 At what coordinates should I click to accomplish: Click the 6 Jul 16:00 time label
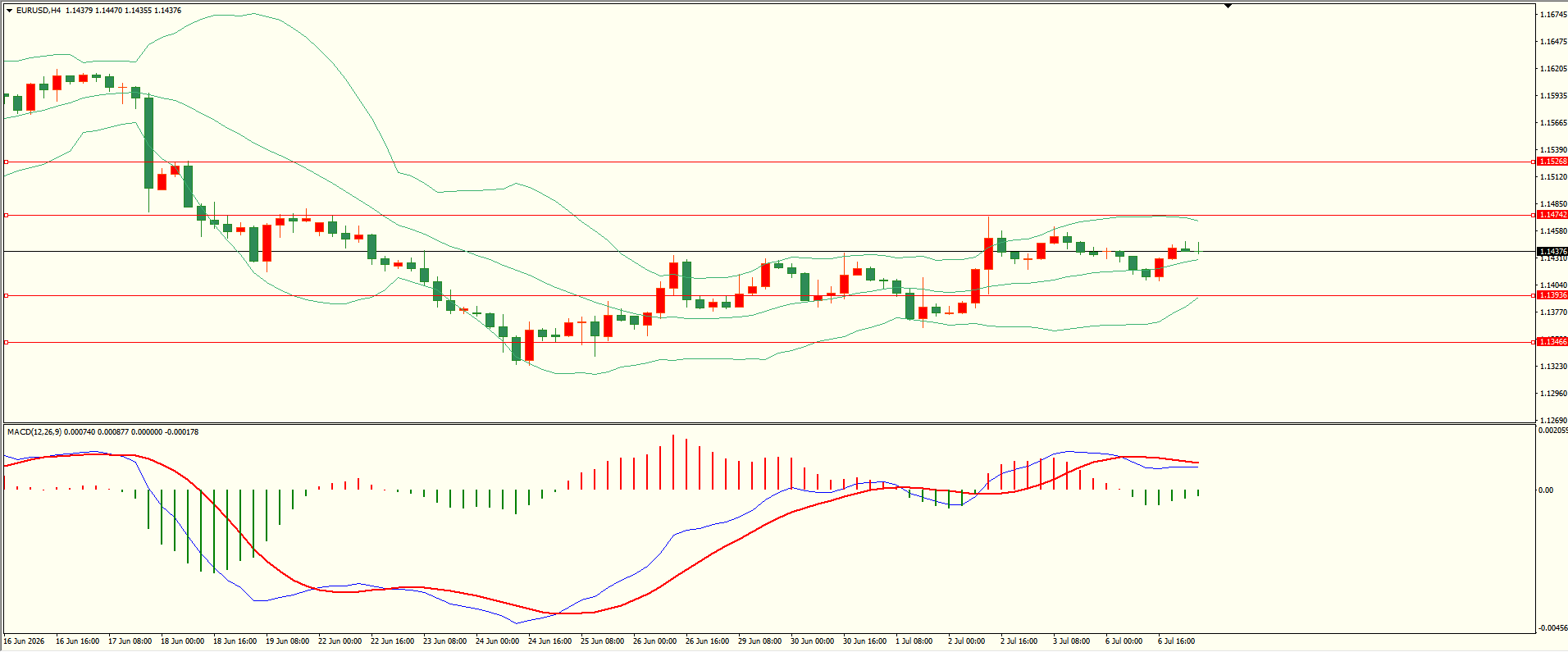[x=1177, y=641]
